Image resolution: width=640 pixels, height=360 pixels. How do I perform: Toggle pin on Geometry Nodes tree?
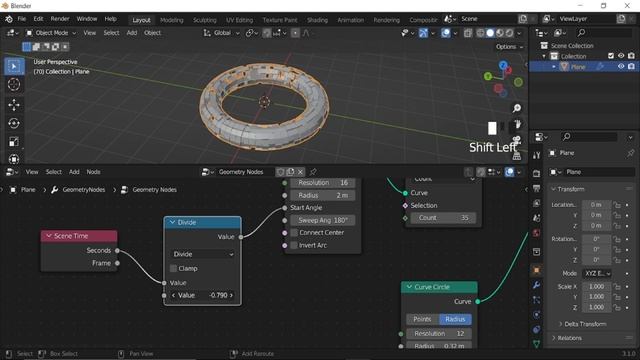[x=313, y=172]
